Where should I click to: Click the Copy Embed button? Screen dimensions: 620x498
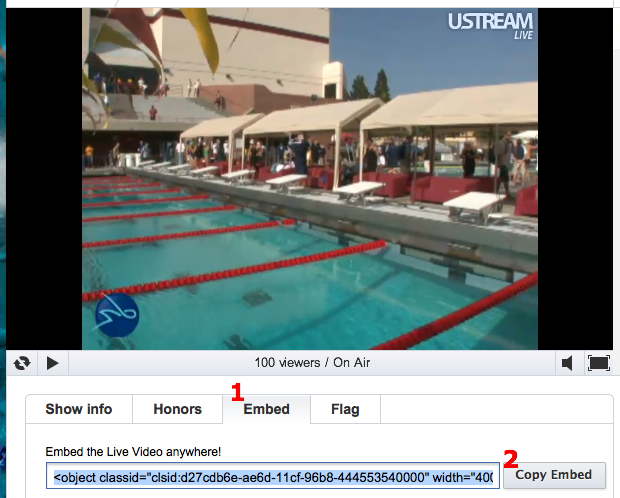coord(554,475)
